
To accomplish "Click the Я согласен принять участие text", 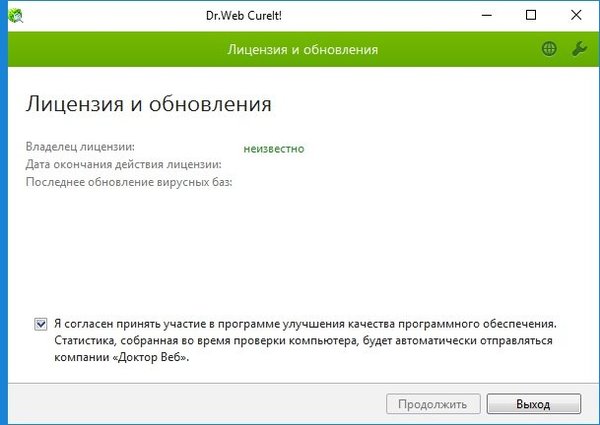I will coord(305,340).
